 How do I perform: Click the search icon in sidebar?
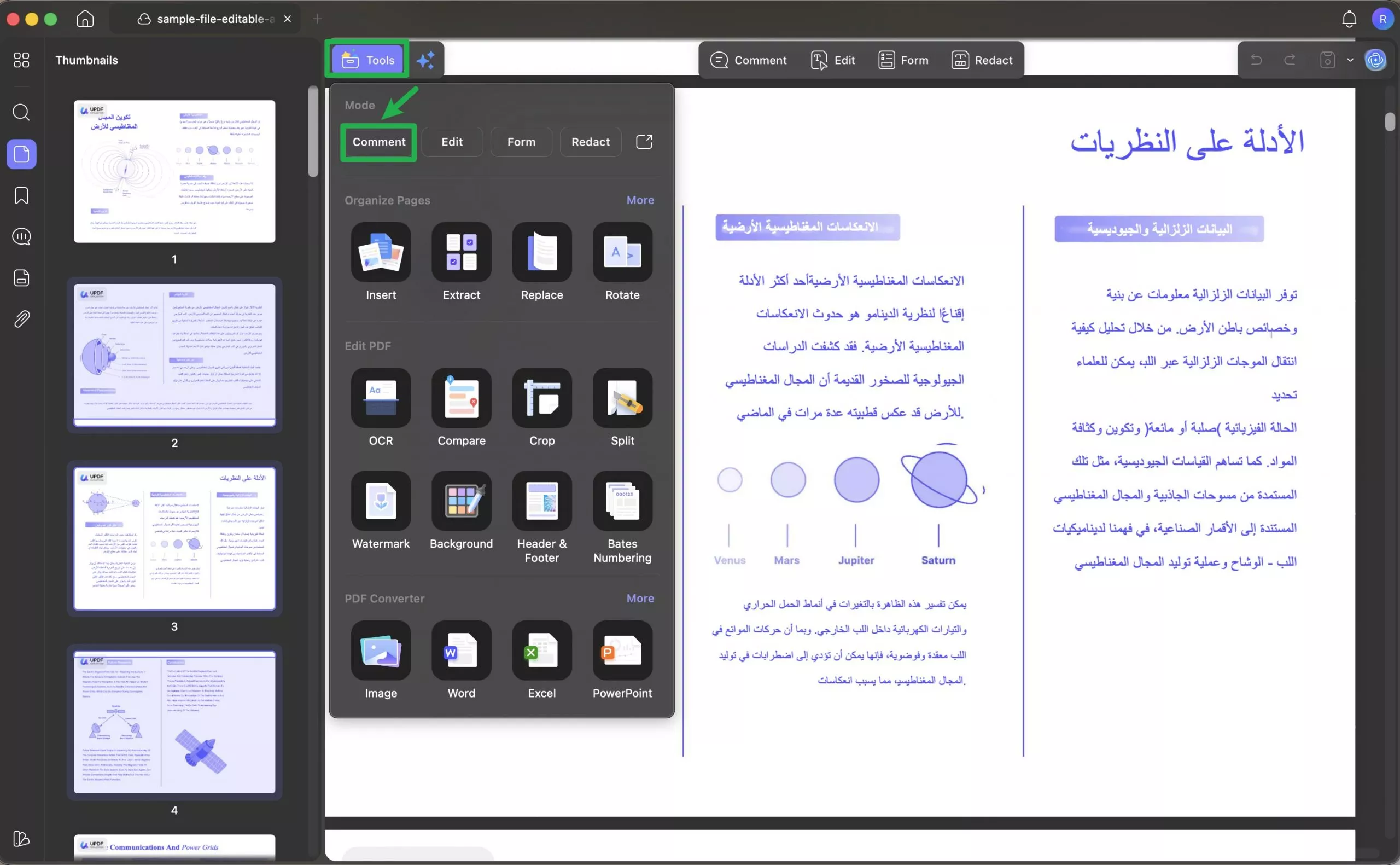22,112
